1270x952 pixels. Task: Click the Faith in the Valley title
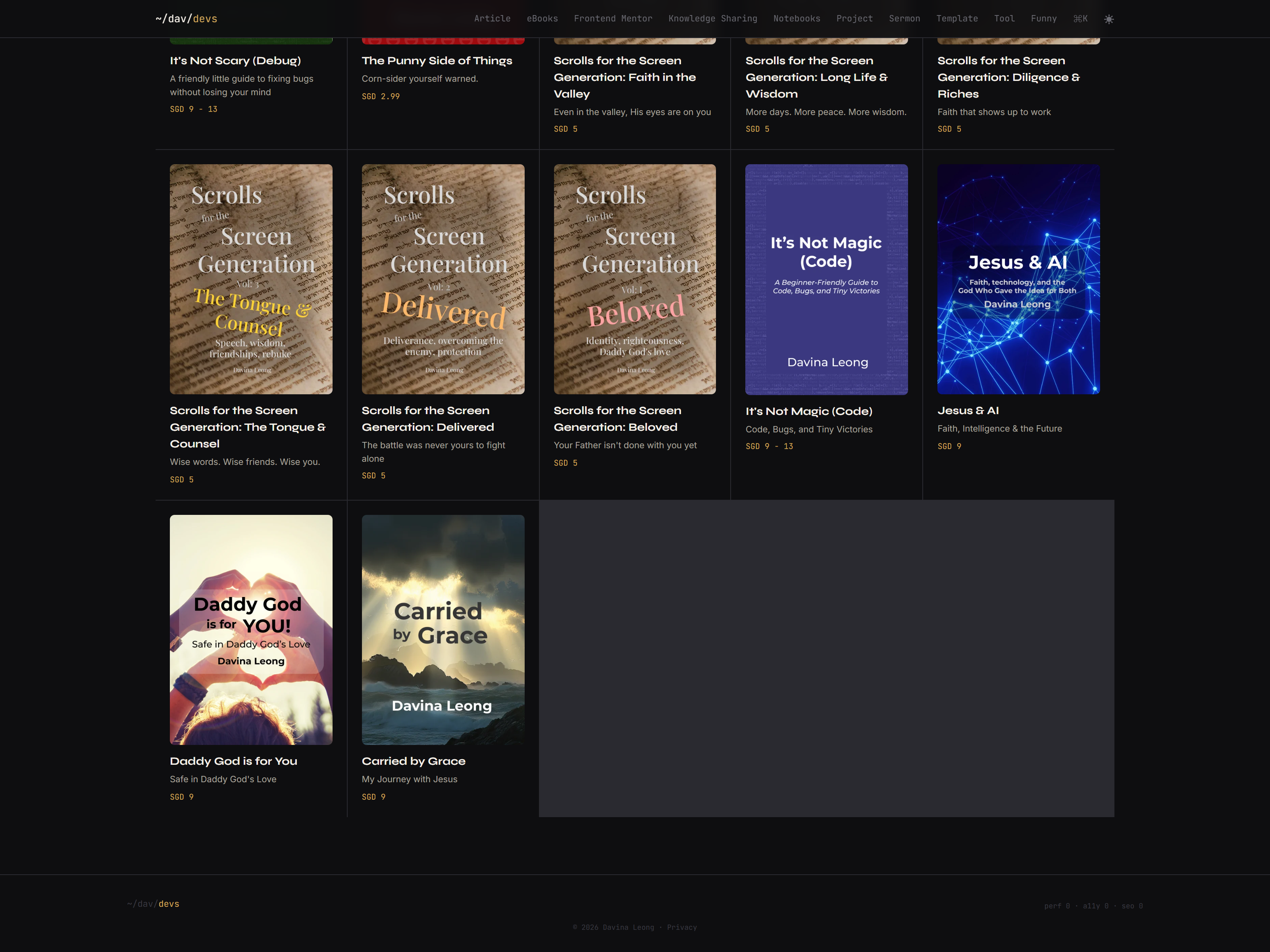point(625,77)
